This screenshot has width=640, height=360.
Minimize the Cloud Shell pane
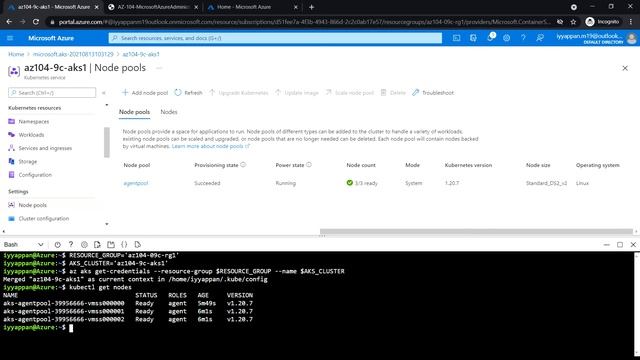(607, 244)
